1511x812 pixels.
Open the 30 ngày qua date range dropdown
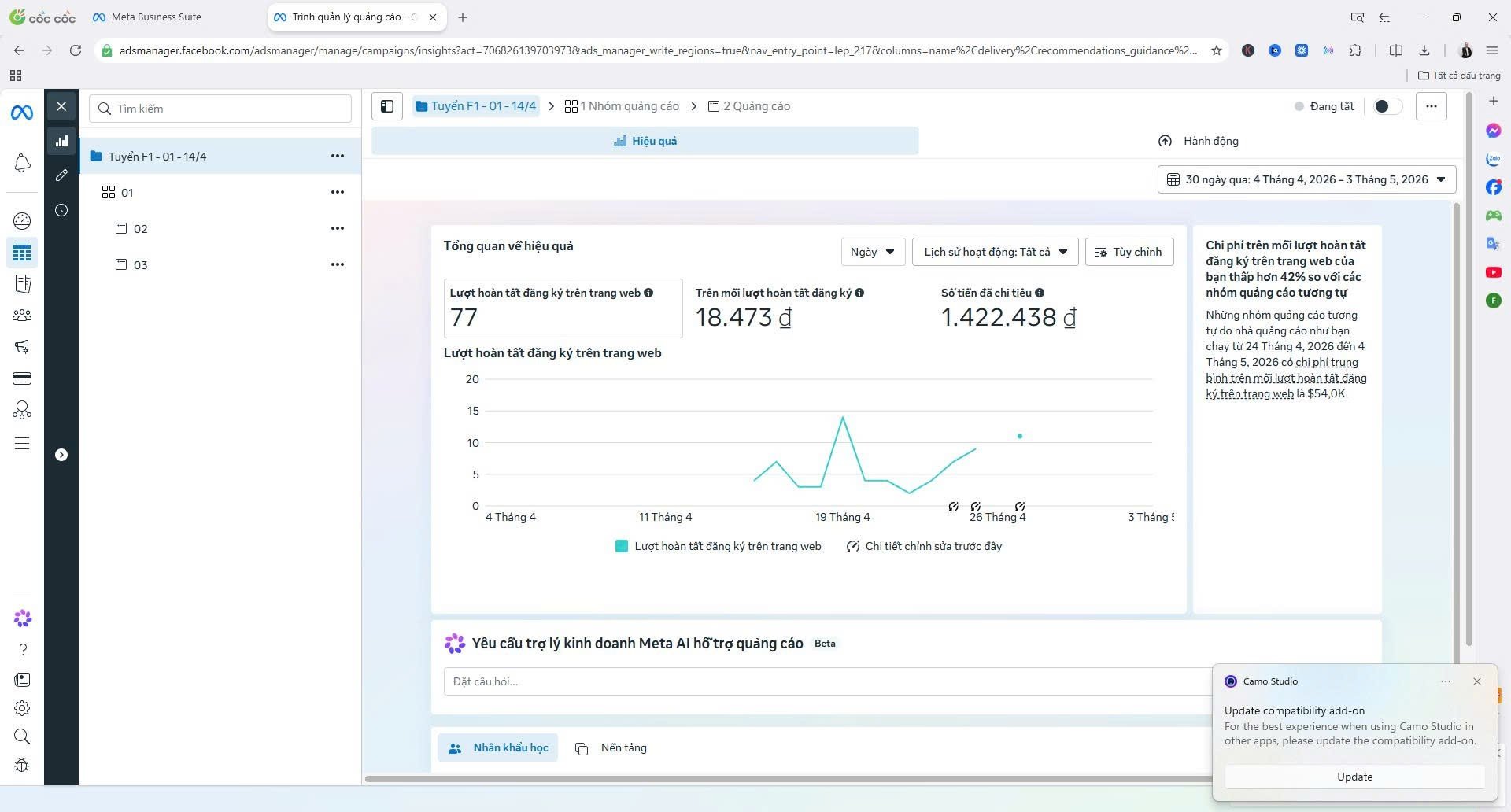(x=1306, y=179)
